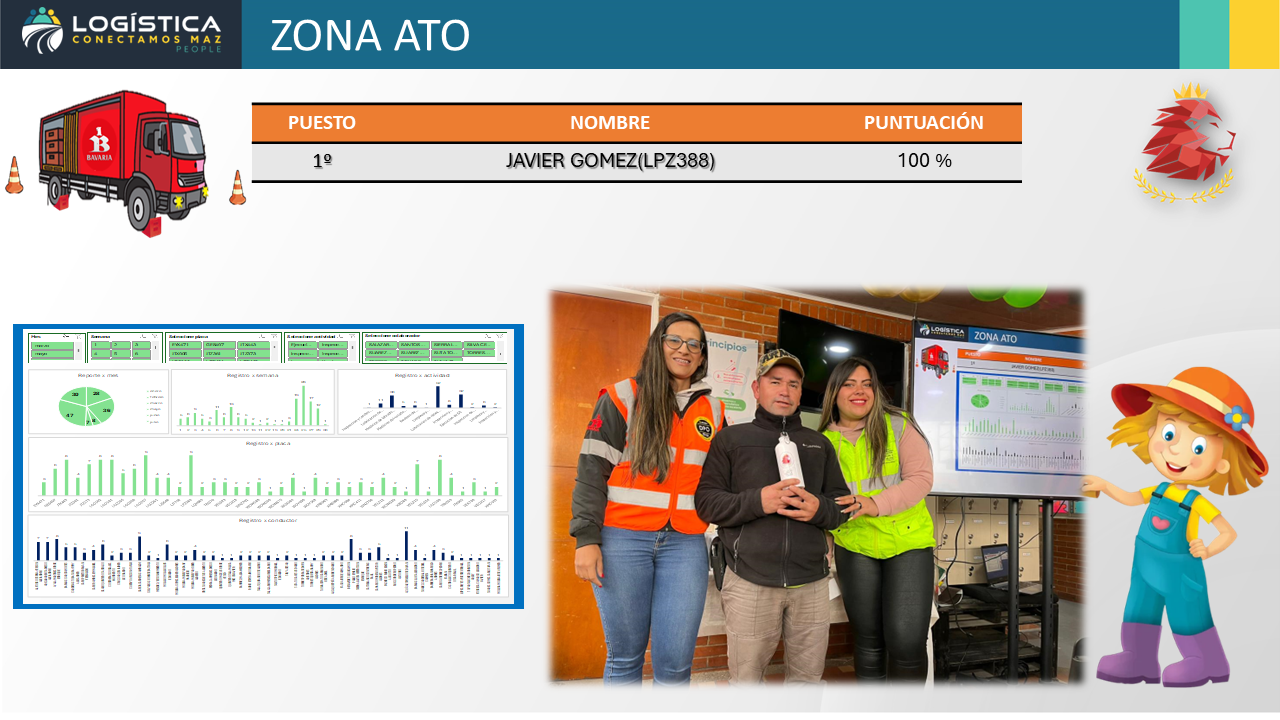Select the PUNTUACIÓN column header
The height and width of the screenshot is (720, 1280).
[x=923, y=123]
